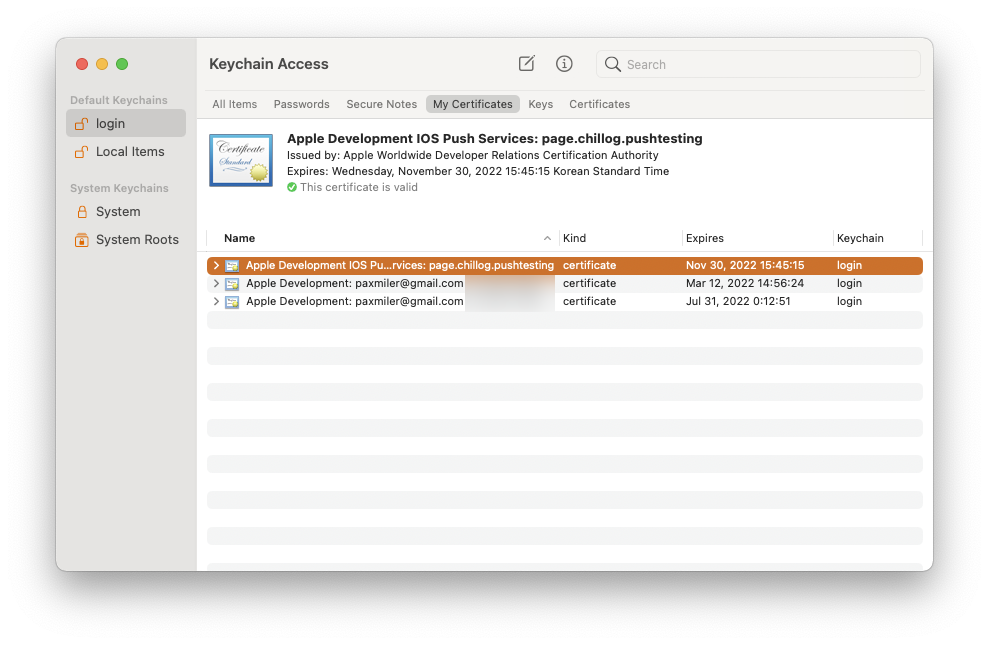Click 'This certificate is valid' text

pos(359,187)
